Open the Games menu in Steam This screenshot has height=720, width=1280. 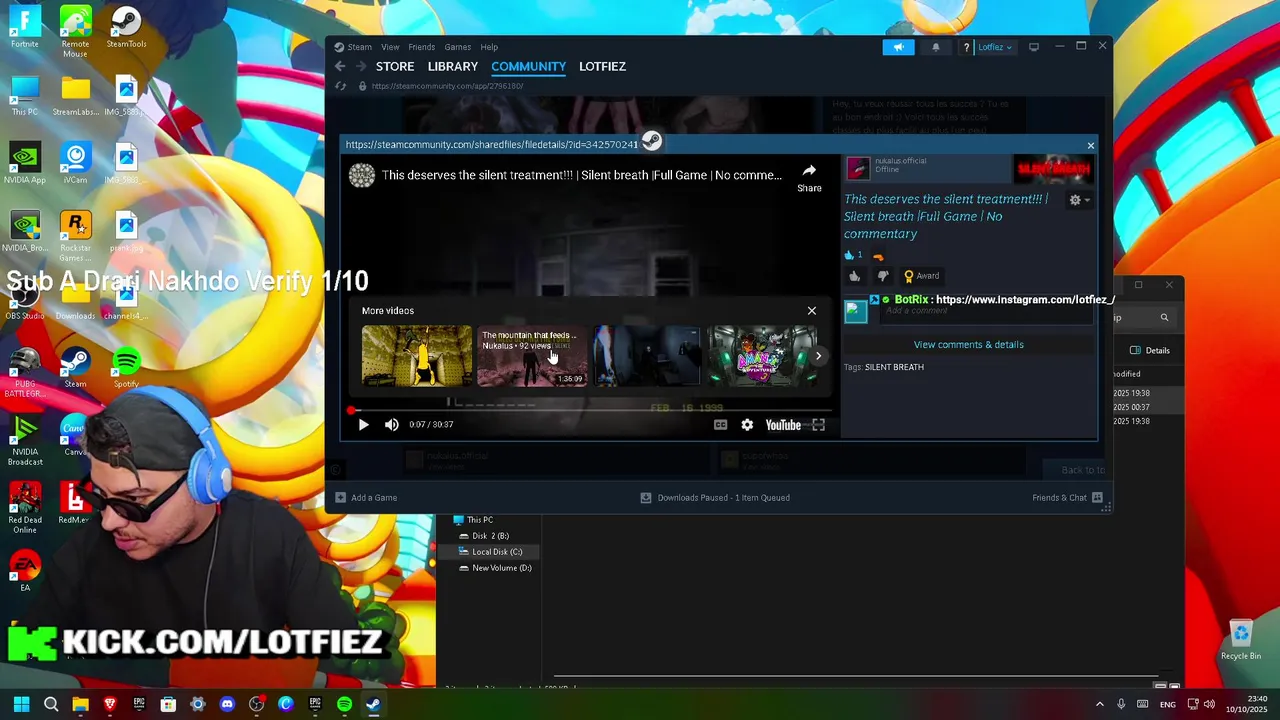pyautogui.click(x=457, y=47)
